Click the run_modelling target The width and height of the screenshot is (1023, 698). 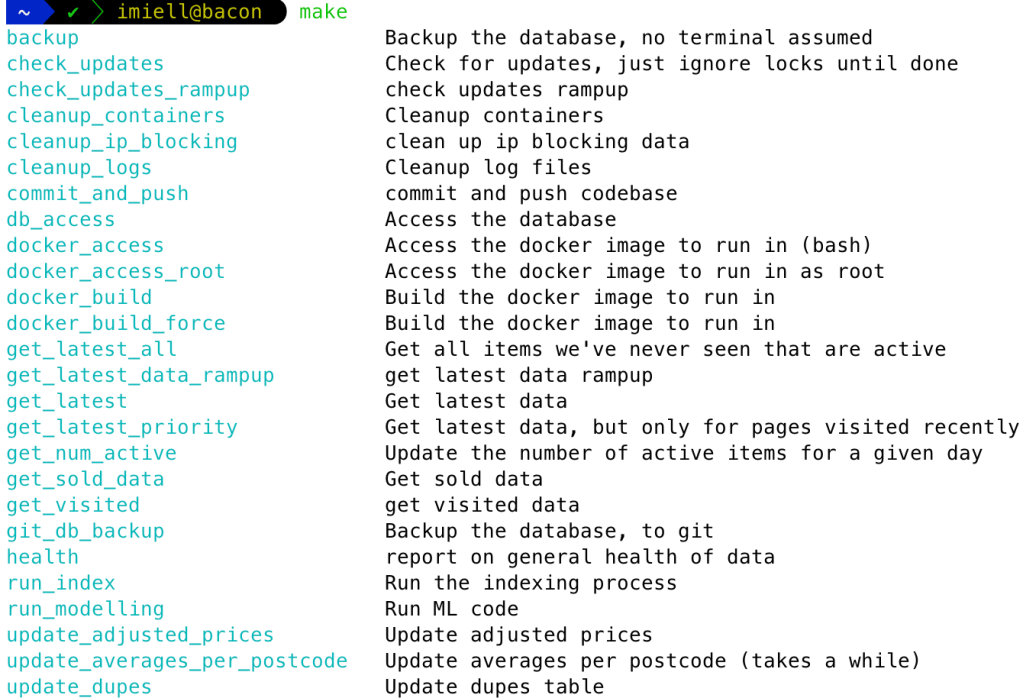coord(85,609)
